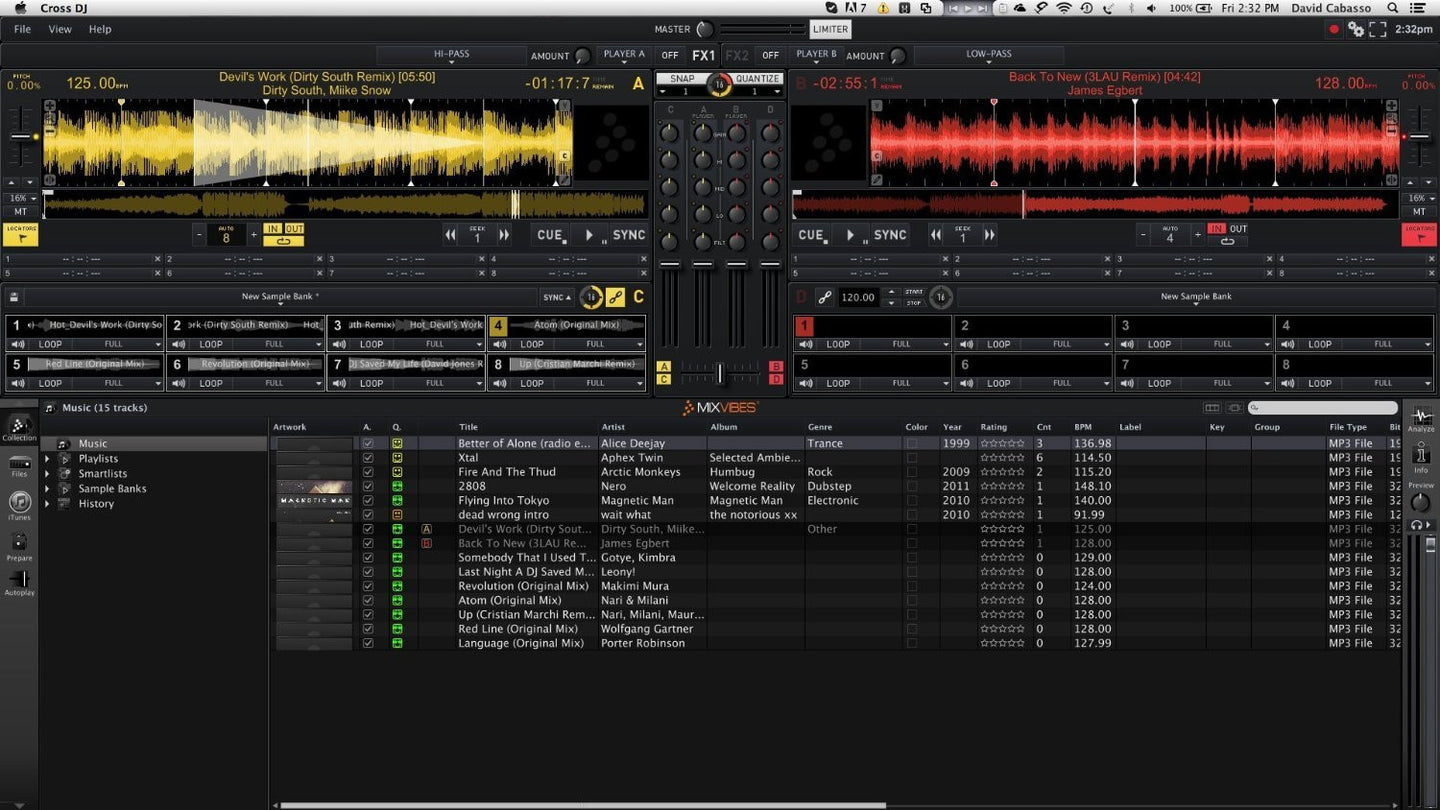
Task: Open HI-PASS effect dropdown for Player A
Action: [x=451, y=55]
